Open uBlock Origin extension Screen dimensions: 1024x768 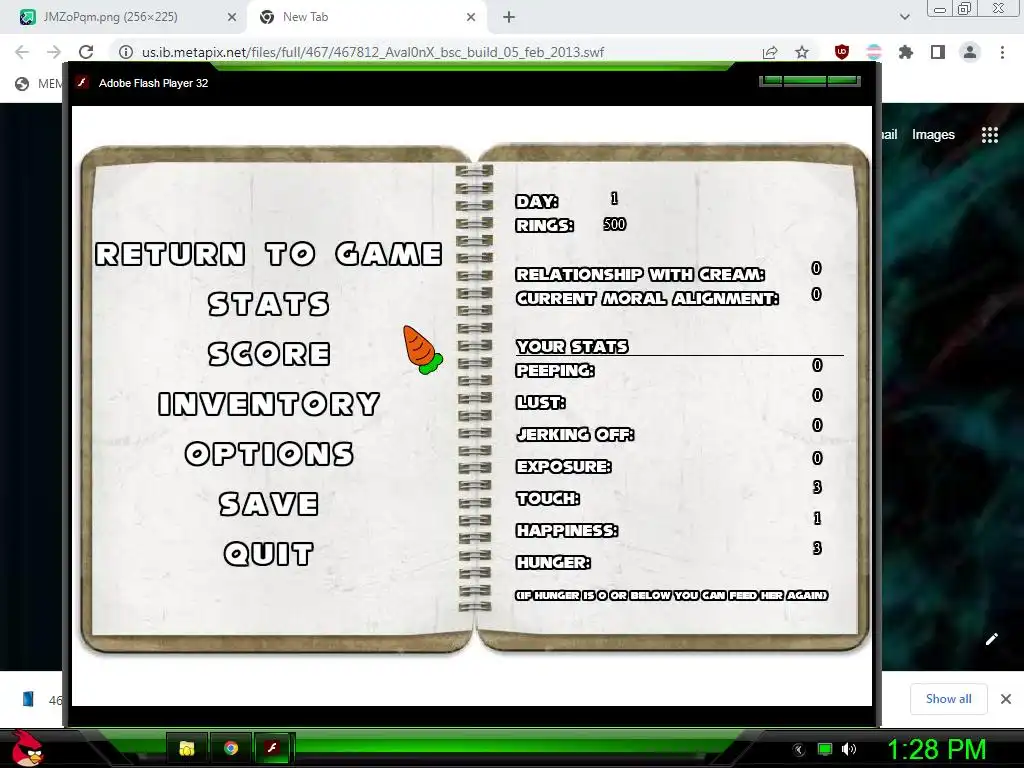point(842,52)
